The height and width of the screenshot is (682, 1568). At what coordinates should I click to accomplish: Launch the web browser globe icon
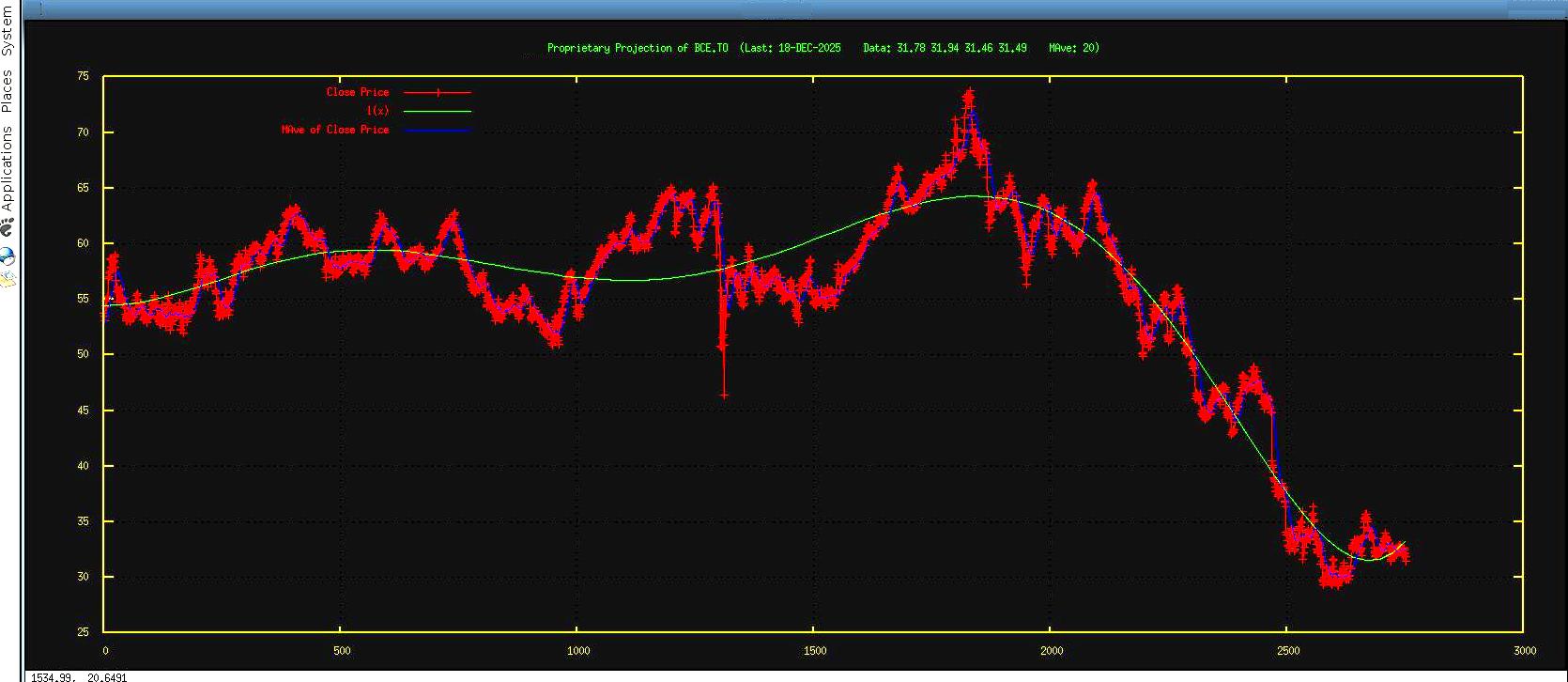point(8,256)
